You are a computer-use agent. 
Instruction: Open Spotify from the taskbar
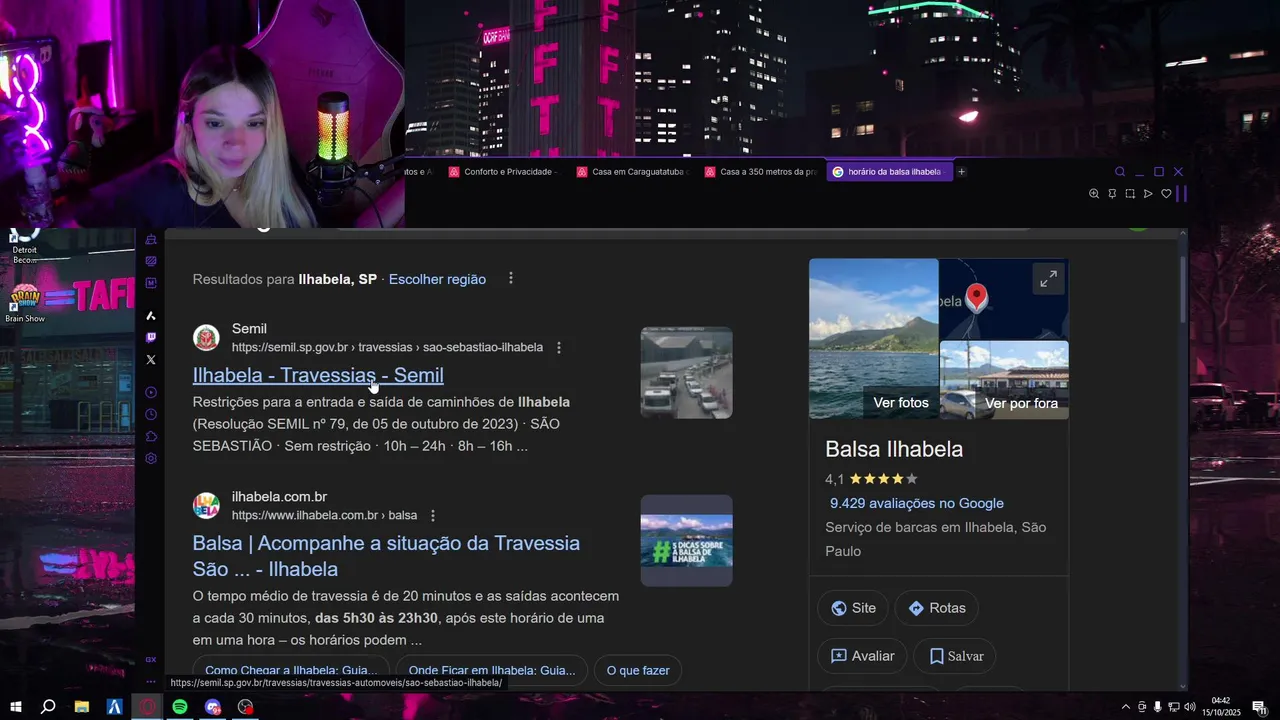[x=180, y=707]
